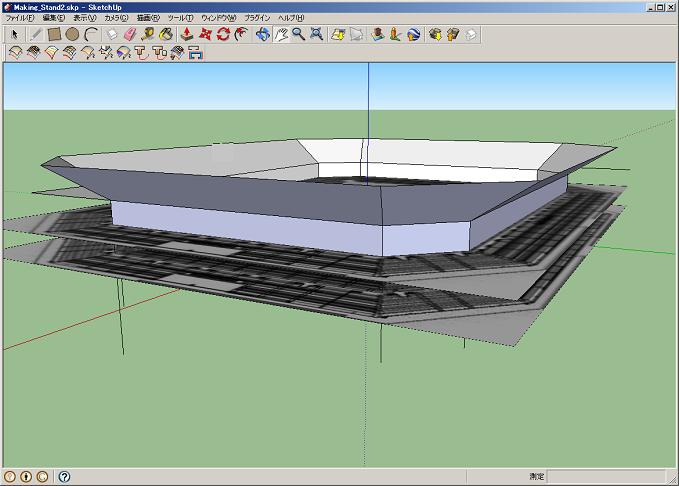The height and width of the screenshot is (486, 679).
Task: Choose the red Move tool
Action: click(x=205, y=34)
